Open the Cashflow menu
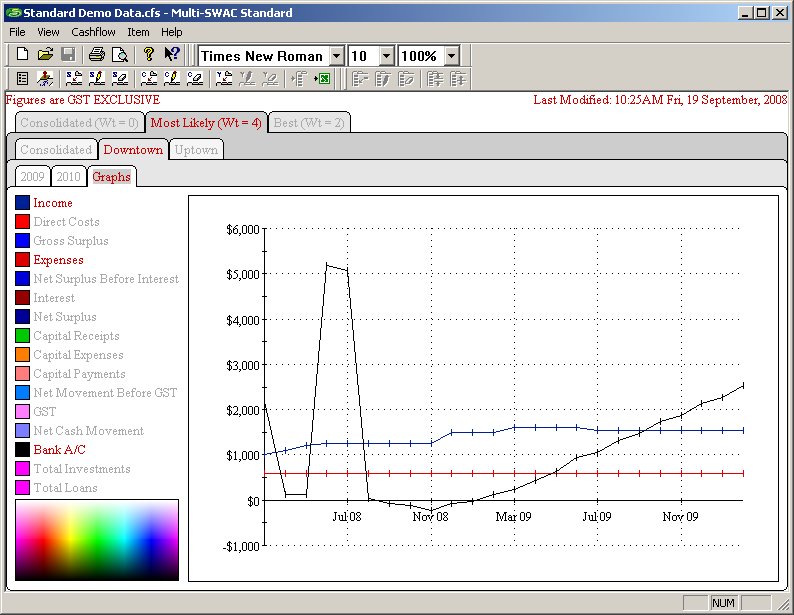 (93, 32)
